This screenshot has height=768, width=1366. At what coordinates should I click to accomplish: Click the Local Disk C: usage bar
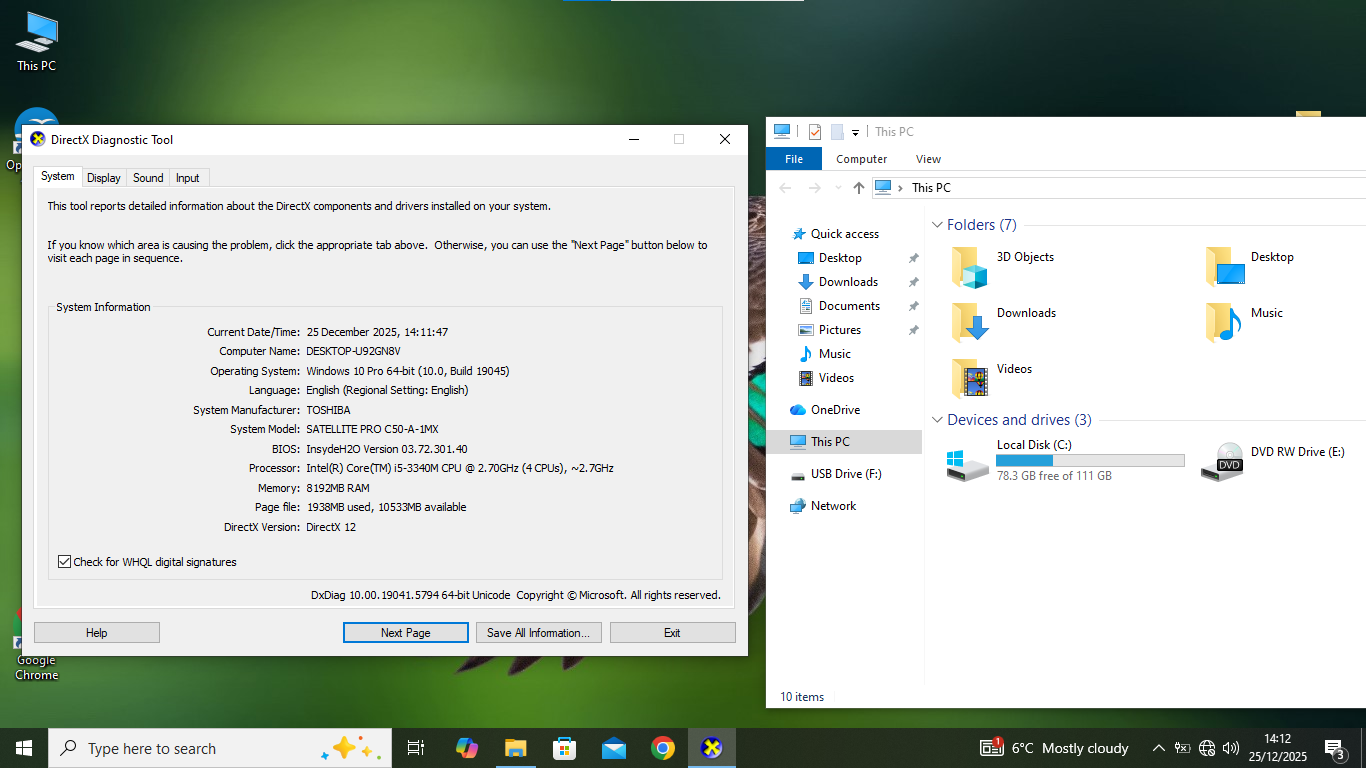[1090, 460]
